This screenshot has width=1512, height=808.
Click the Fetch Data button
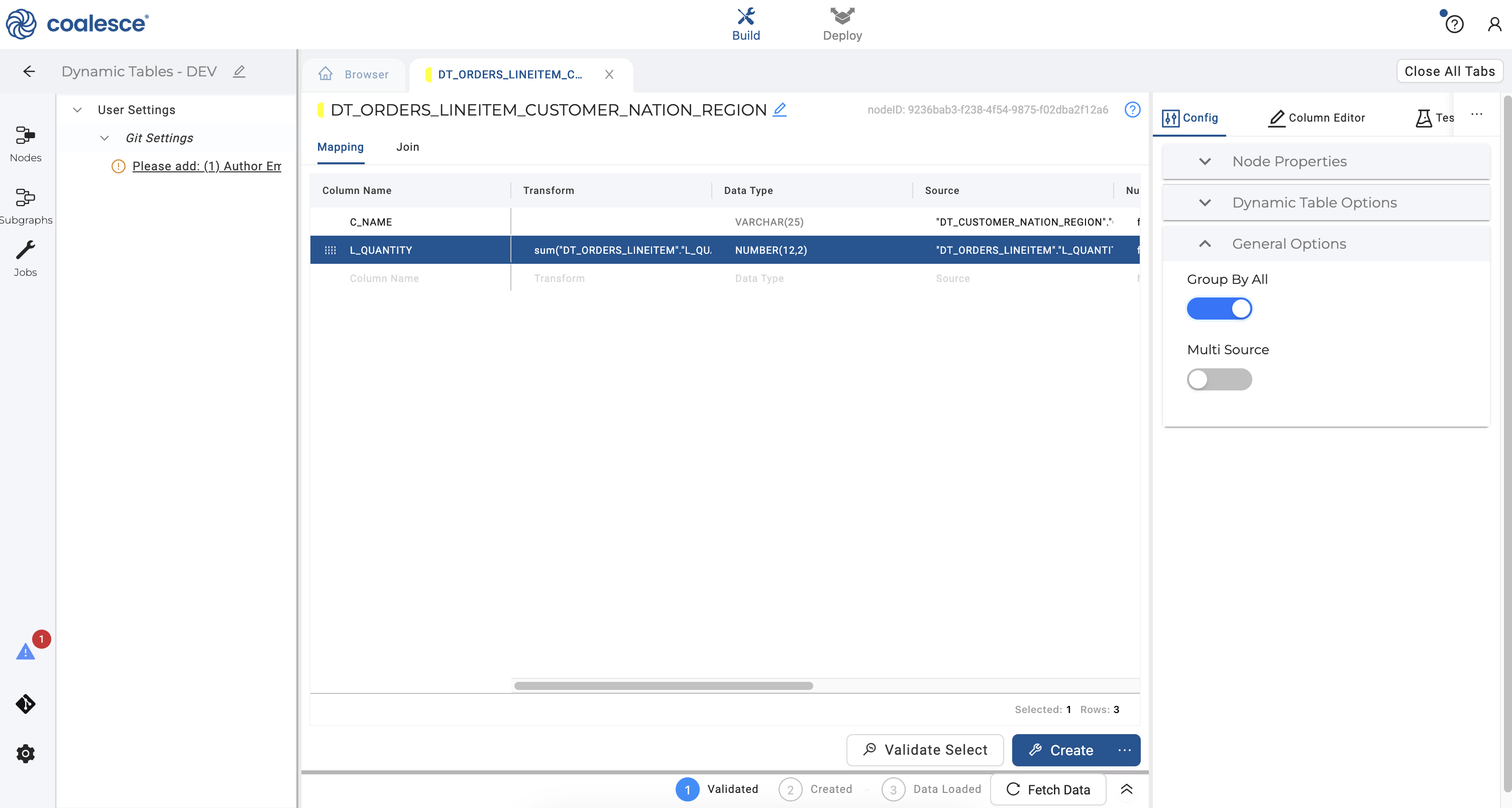pyautogui.click(x=1048, y=789)
